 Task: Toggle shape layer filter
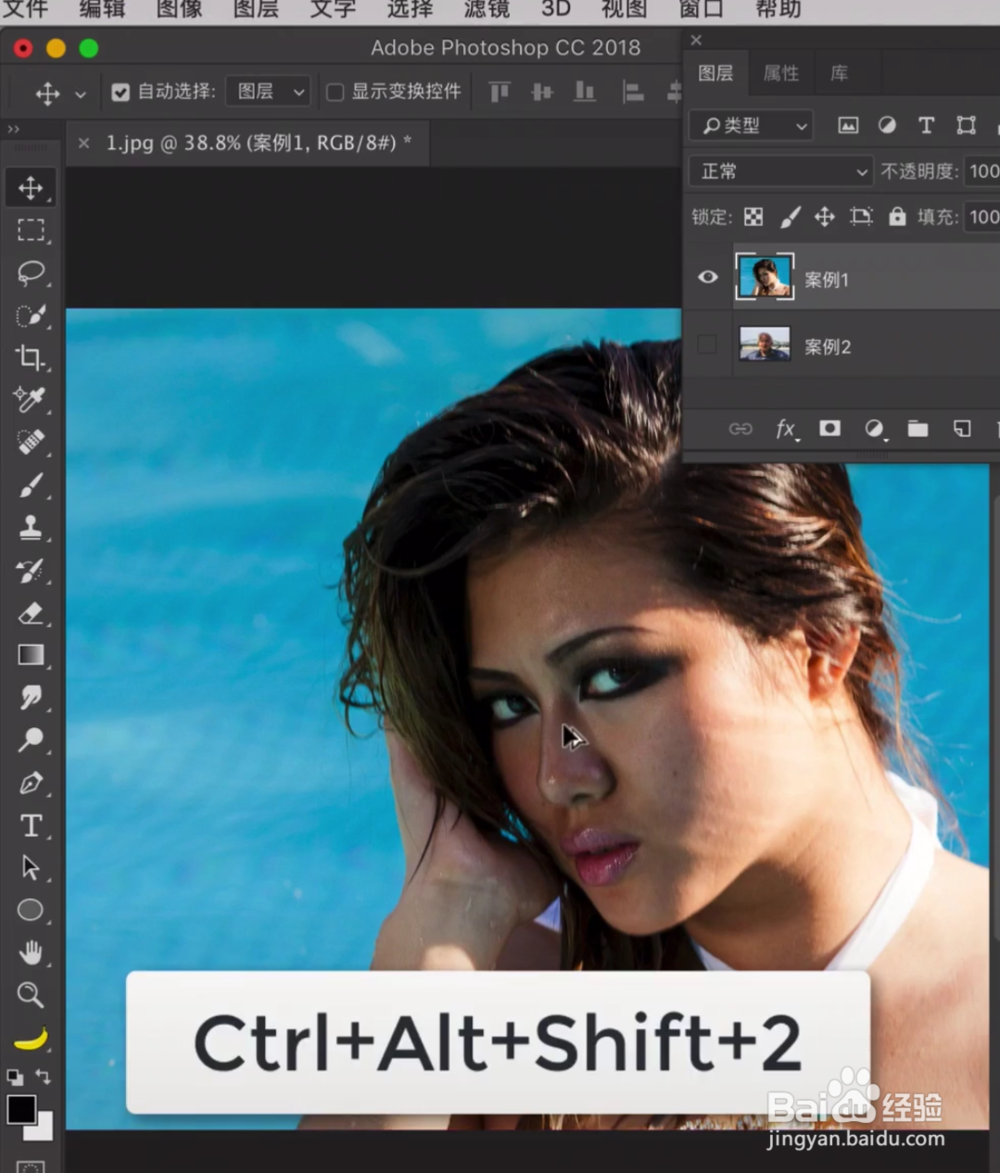point(966,126)
